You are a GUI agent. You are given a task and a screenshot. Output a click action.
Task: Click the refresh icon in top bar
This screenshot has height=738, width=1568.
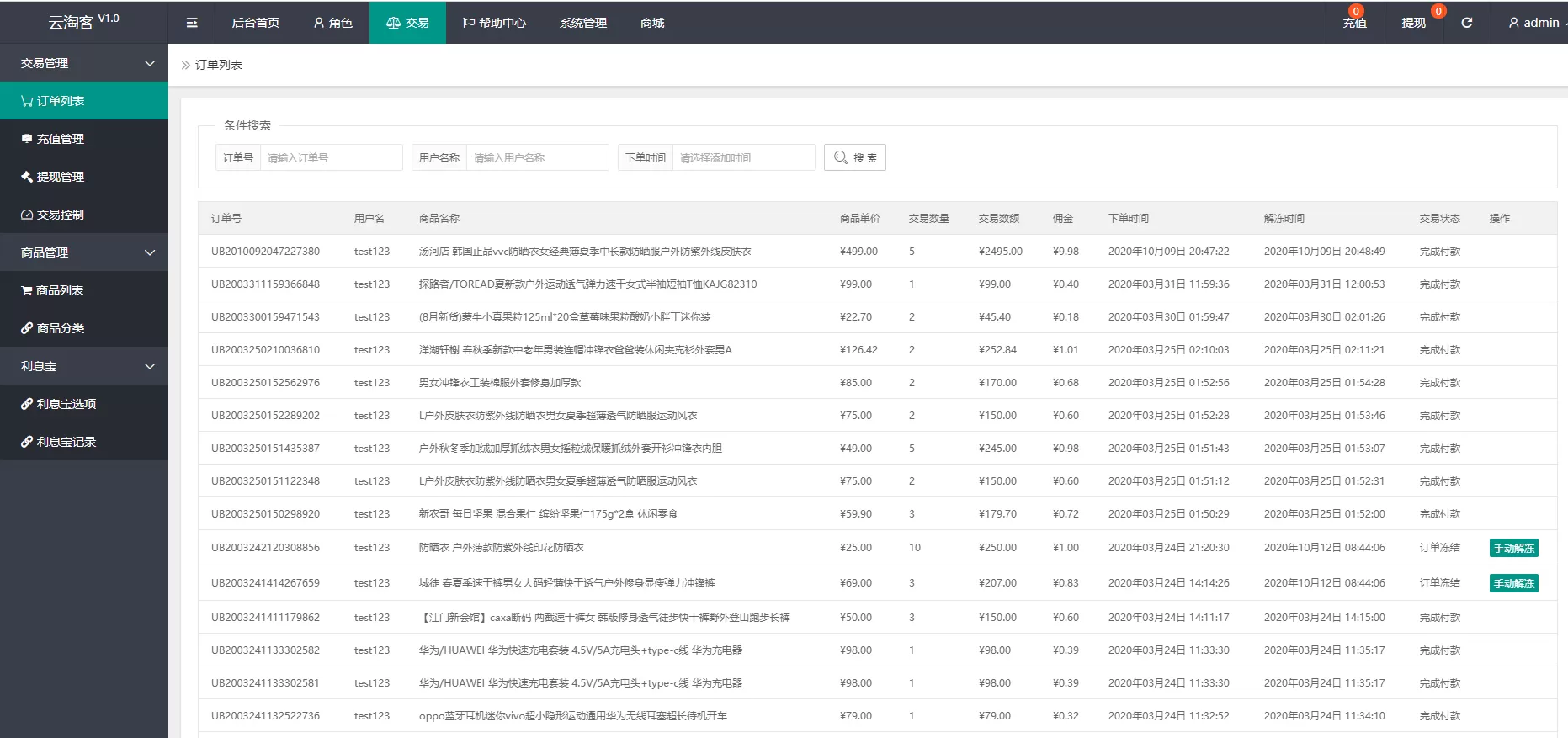(1466, 23)
